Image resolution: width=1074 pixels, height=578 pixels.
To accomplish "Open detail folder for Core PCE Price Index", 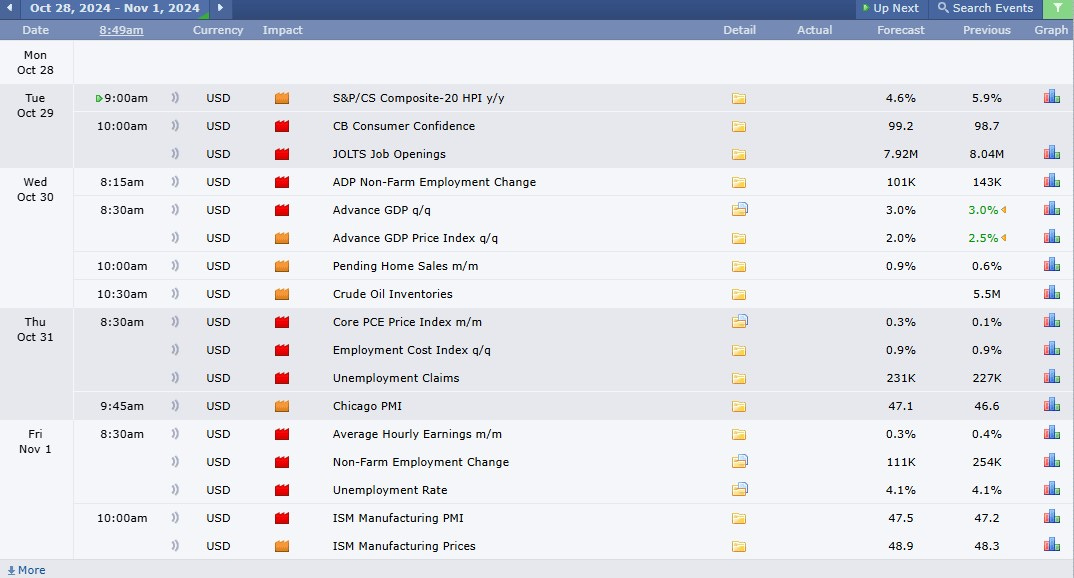I will tap(739, 321).
